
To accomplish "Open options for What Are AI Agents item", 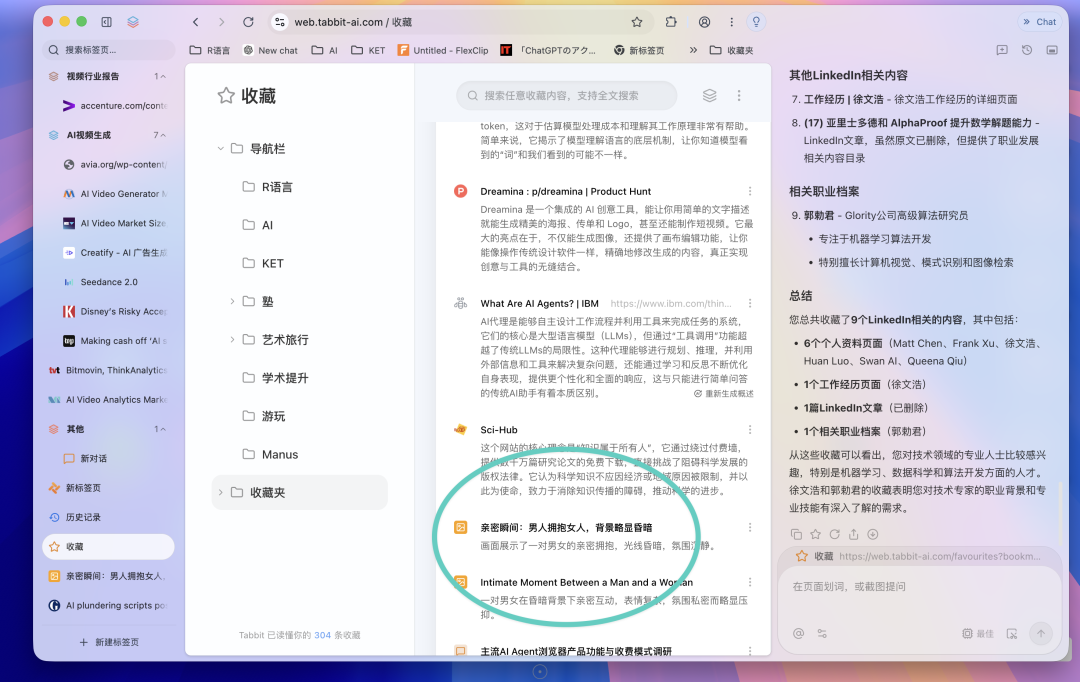I will [x=750, y=303].
